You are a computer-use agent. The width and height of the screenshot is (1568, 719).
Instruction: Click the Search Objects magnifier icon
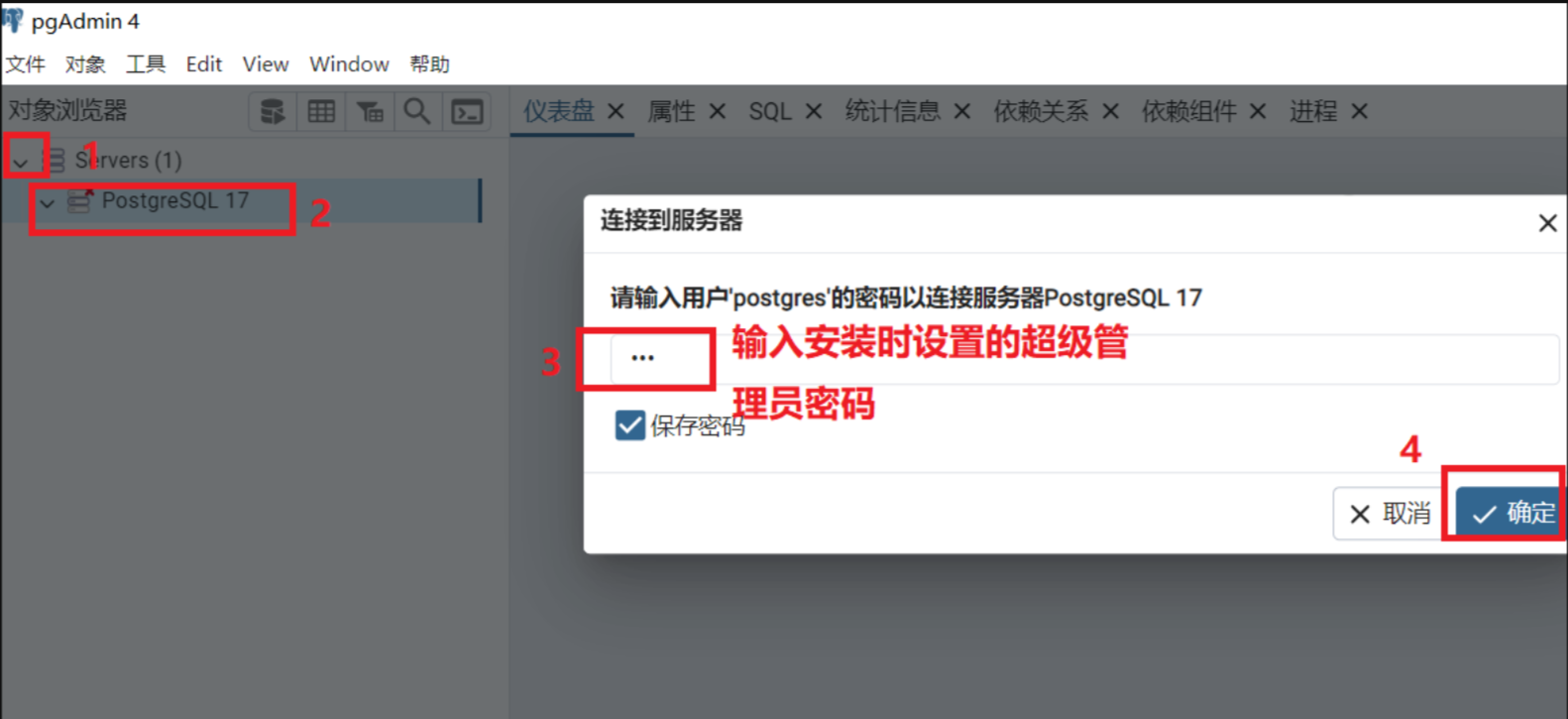(417, 111)
